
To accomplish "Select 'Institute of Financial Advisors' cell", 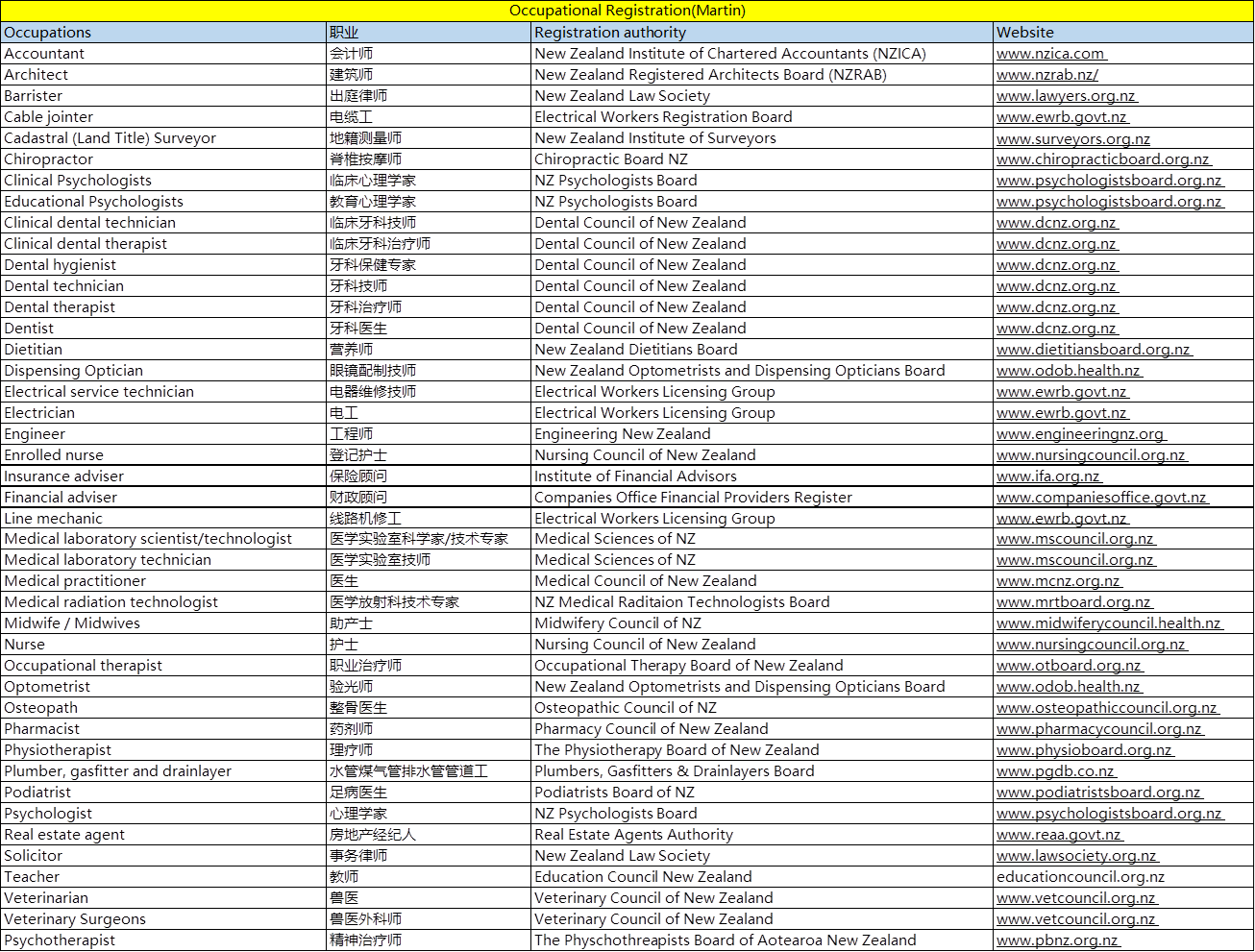I will click(x=763, y=476).
